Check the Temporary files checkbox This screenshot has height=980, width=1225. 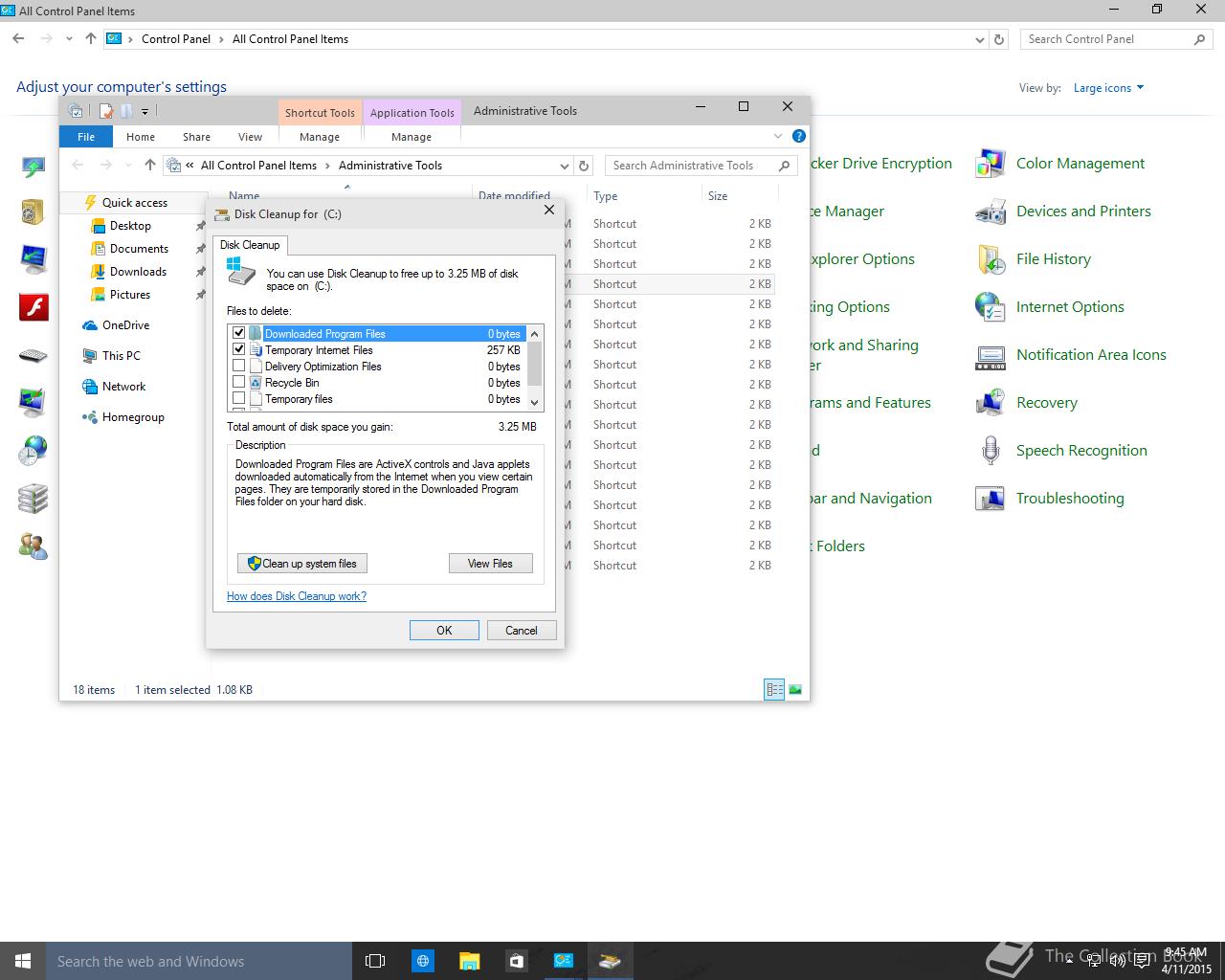(x=239, y=398)
